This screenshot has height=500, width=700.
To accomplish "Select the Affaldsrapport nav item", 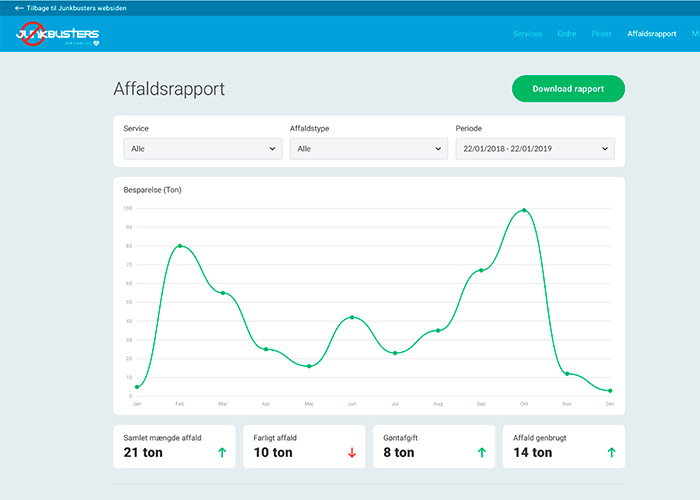I will (x=651, y=34).
